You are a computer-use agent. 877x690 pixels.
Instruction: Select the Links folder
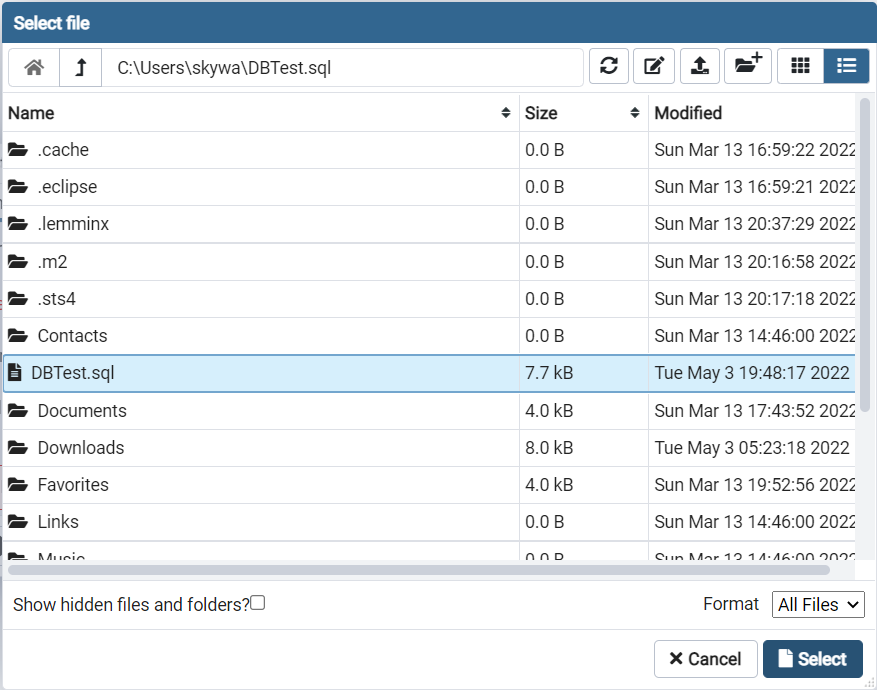click(x=429, y=522)
